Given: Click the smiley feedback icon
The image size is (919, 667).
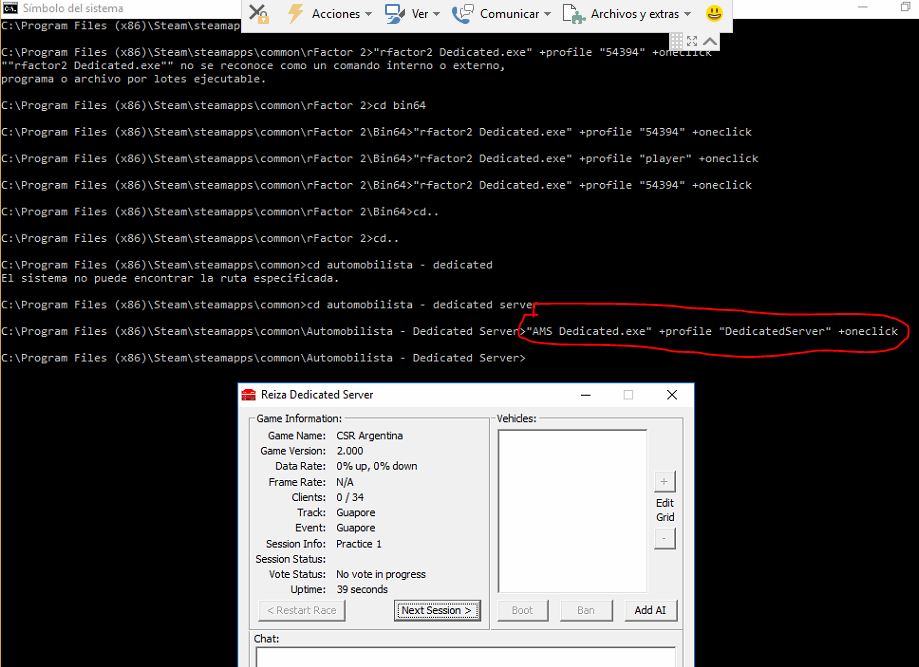Looking at the screenshot, I should click(714, 13).
